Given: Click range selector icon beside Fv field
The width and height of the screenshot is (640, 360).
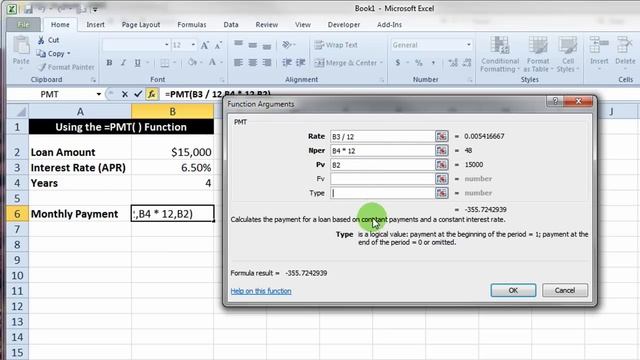Looking at the screenshot, I should [442, 179].
